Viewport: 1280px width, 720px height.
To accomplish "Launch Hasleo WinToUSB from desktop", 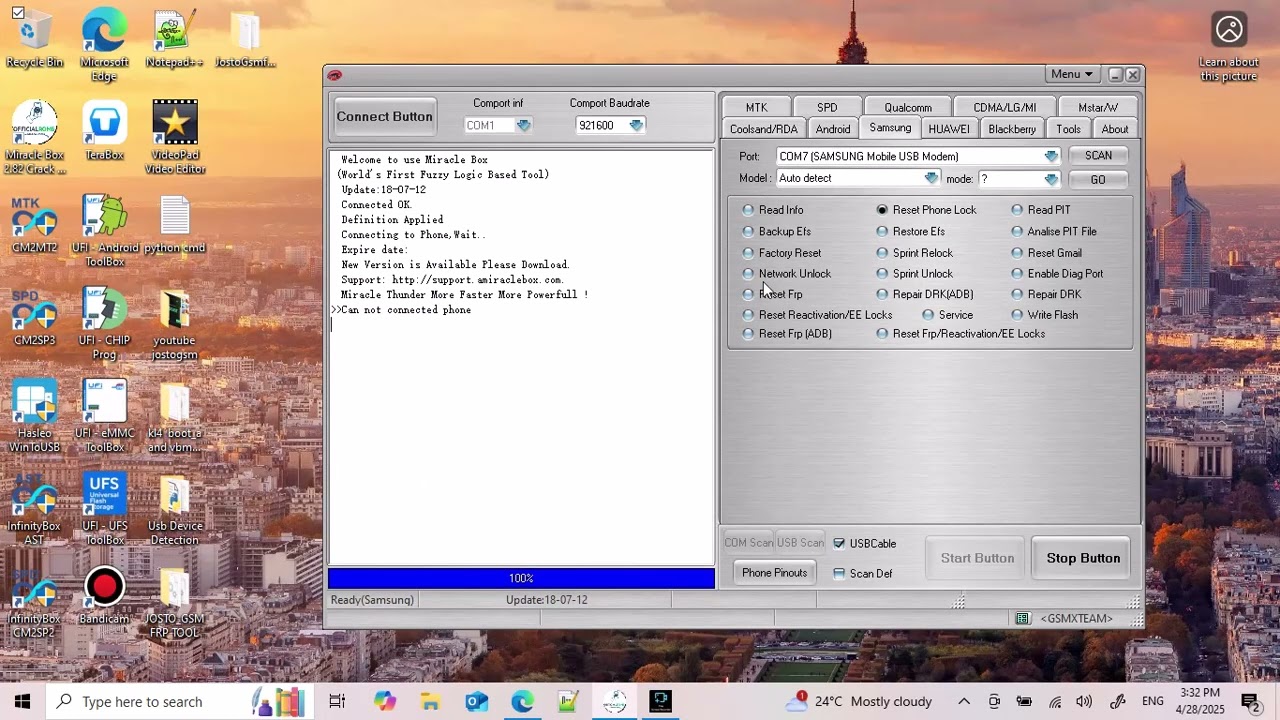I will [34, 417].
